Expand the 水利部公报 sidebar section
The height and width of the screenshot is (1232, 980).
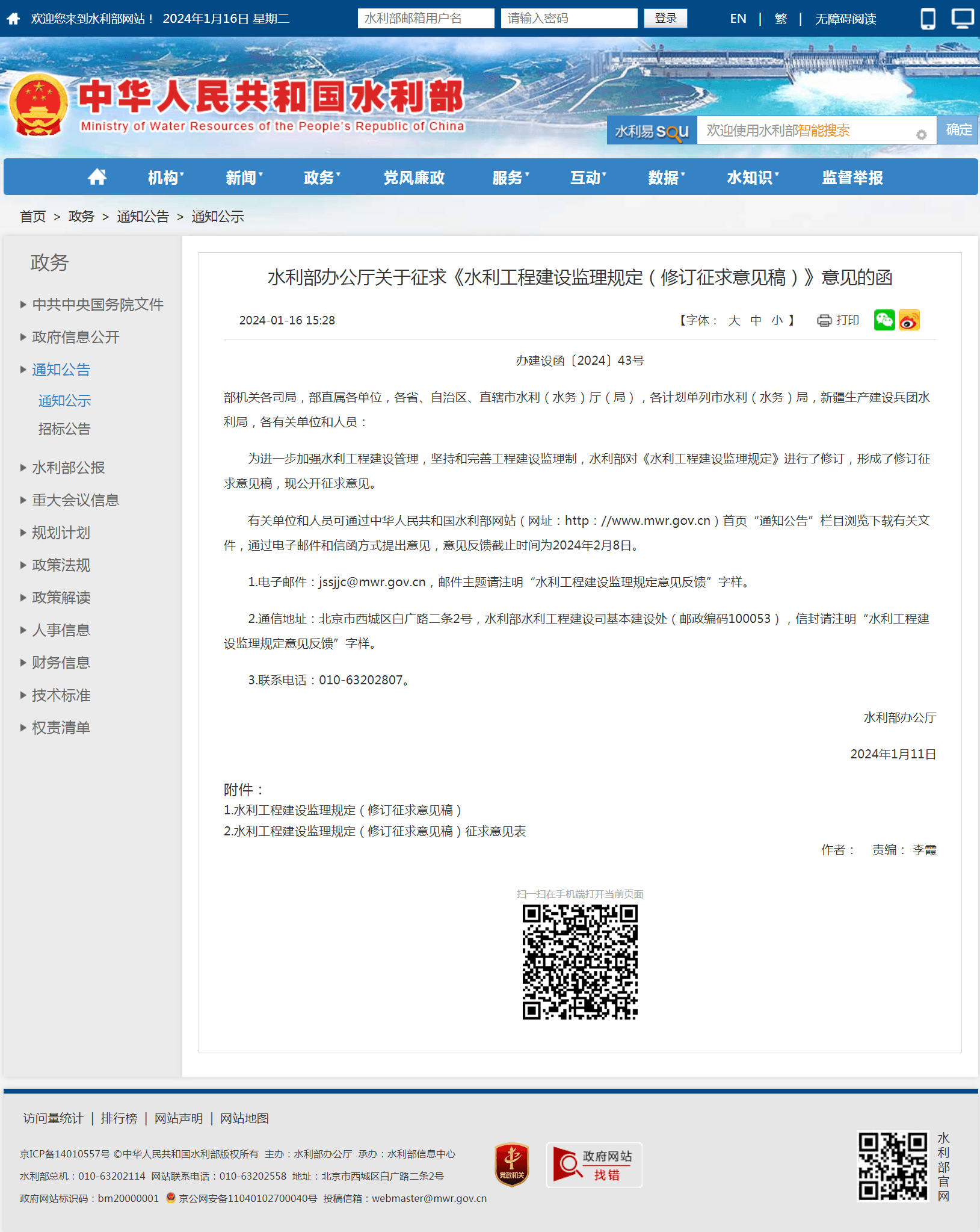(68, 468)
